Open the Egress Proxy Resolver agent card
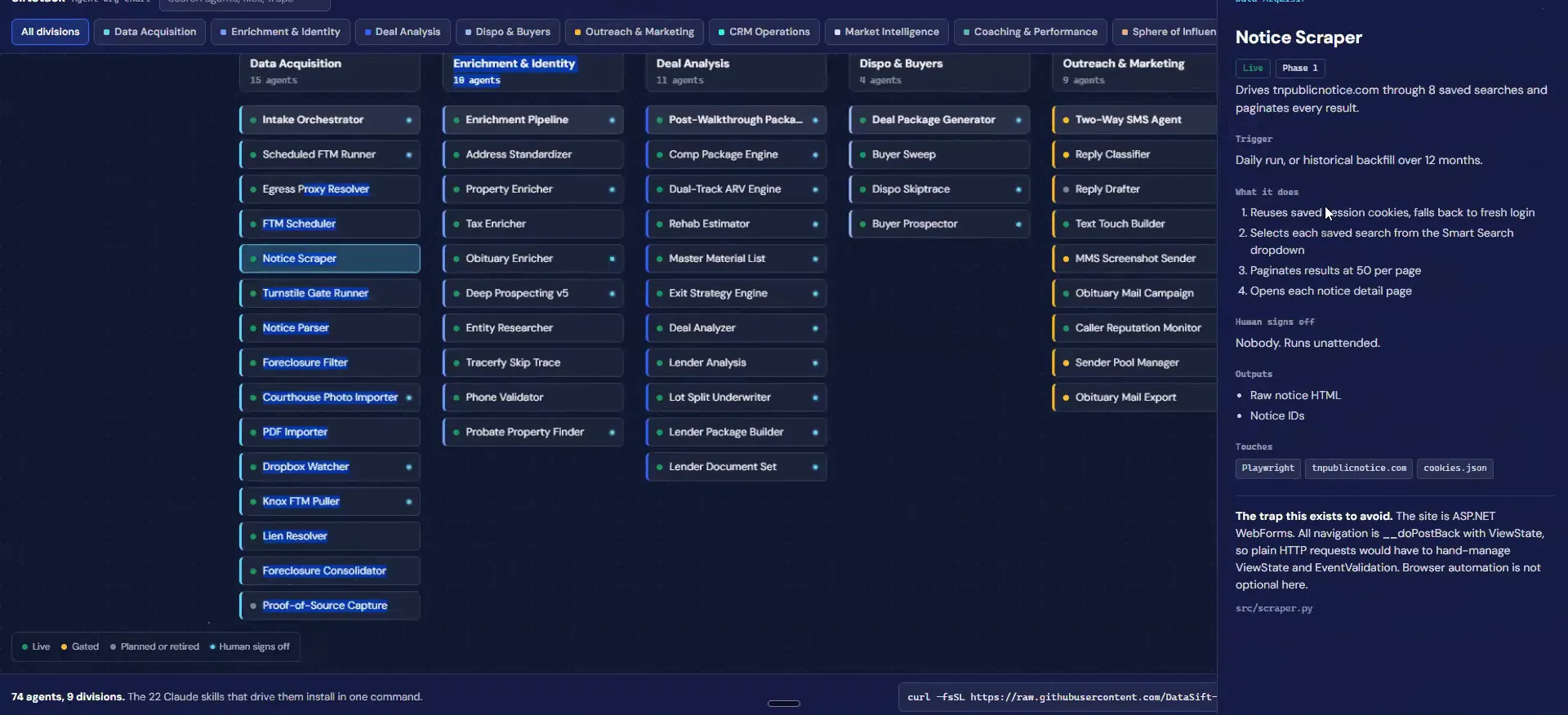The image size is (1568, 715). click(x=330, y=189)
